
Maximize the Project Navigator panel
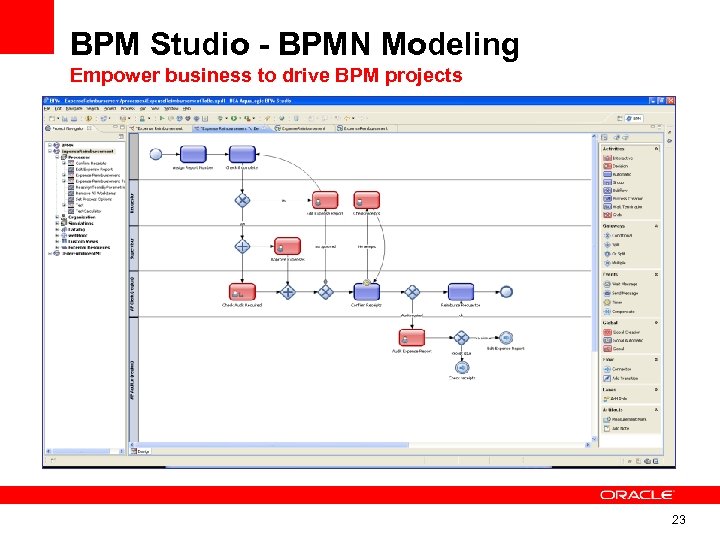122,127
